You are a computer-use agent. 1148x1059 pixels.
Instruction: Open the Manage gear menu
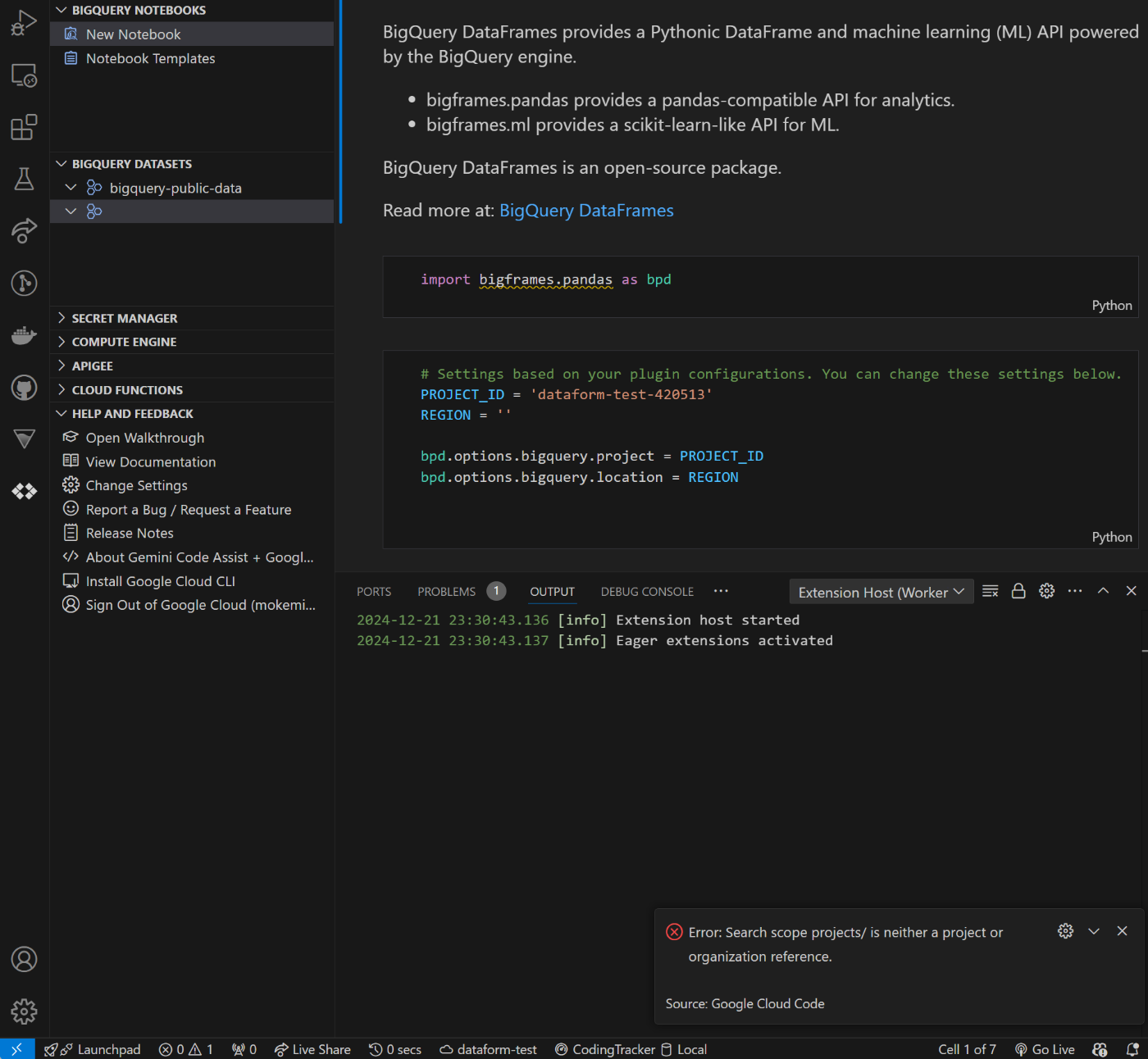[24, 1011]
